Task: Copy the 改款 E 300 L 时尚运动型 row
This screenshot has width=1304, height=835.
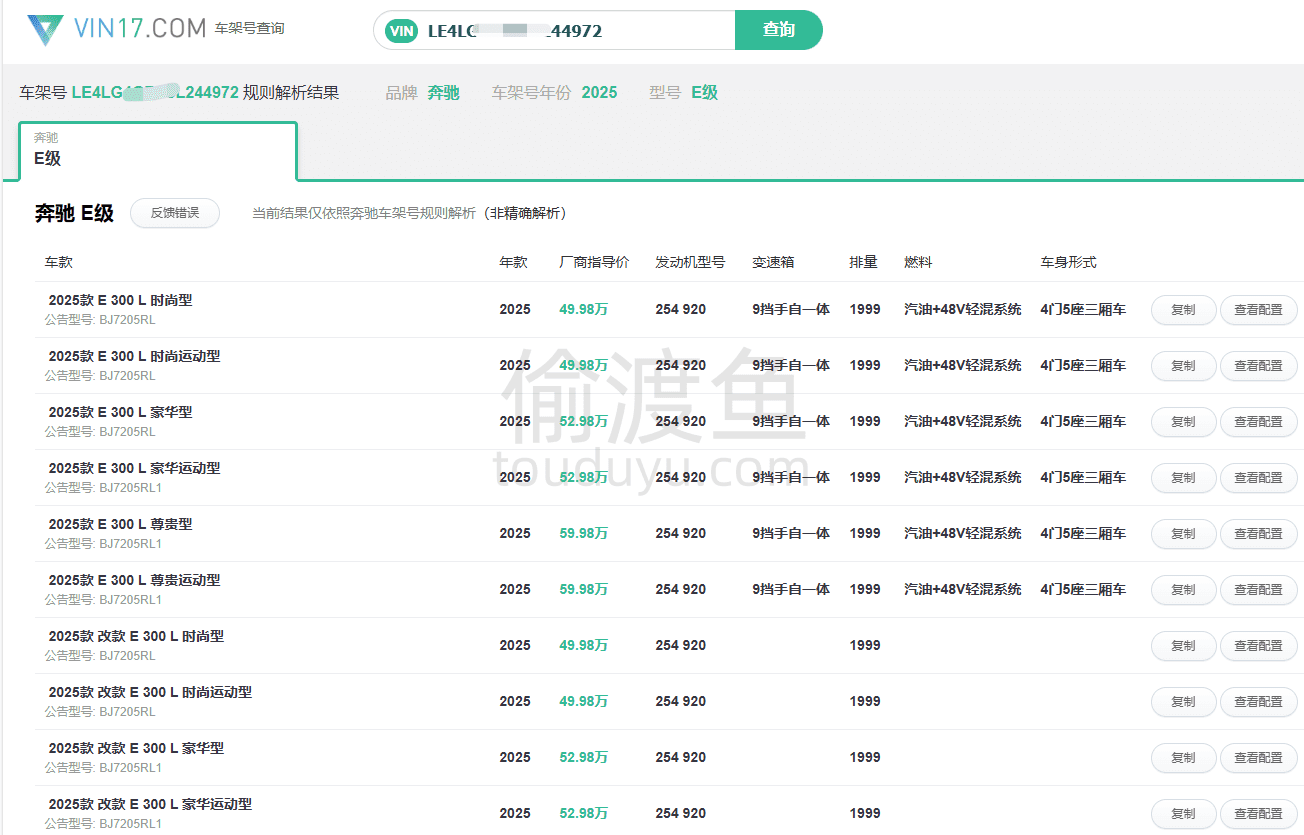Action: 1183,702
